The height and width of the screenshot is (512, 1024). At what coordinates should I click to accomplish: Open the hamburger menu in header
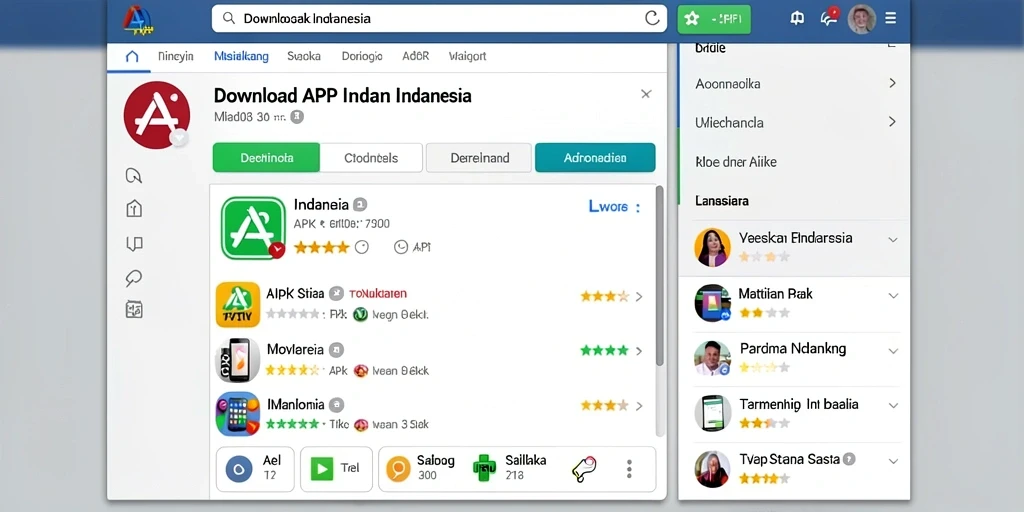click(891, 18)
